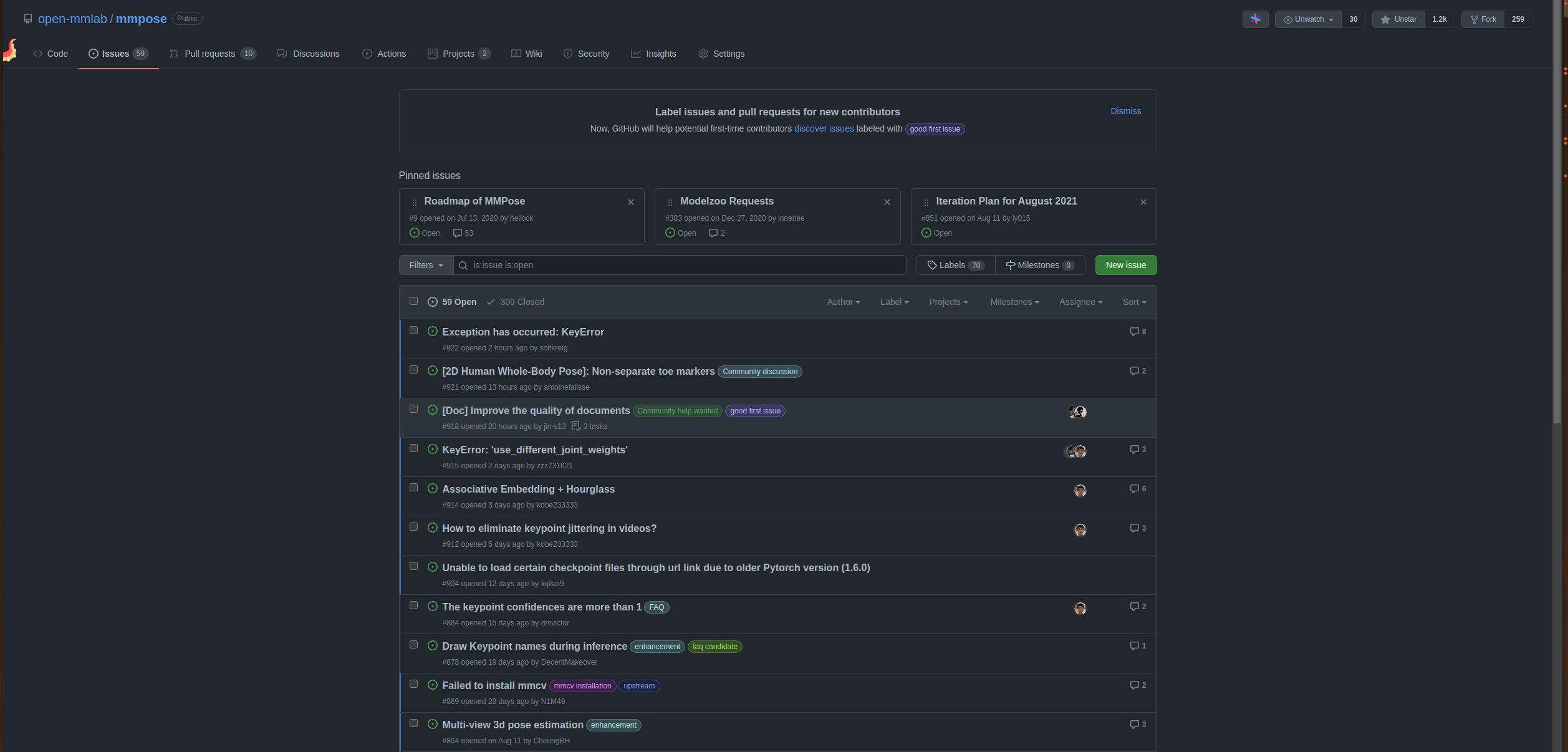The width and height of the screenshot is (1568, 752).
Task: Open the Sort dropdown
Action: point(1134,301)
